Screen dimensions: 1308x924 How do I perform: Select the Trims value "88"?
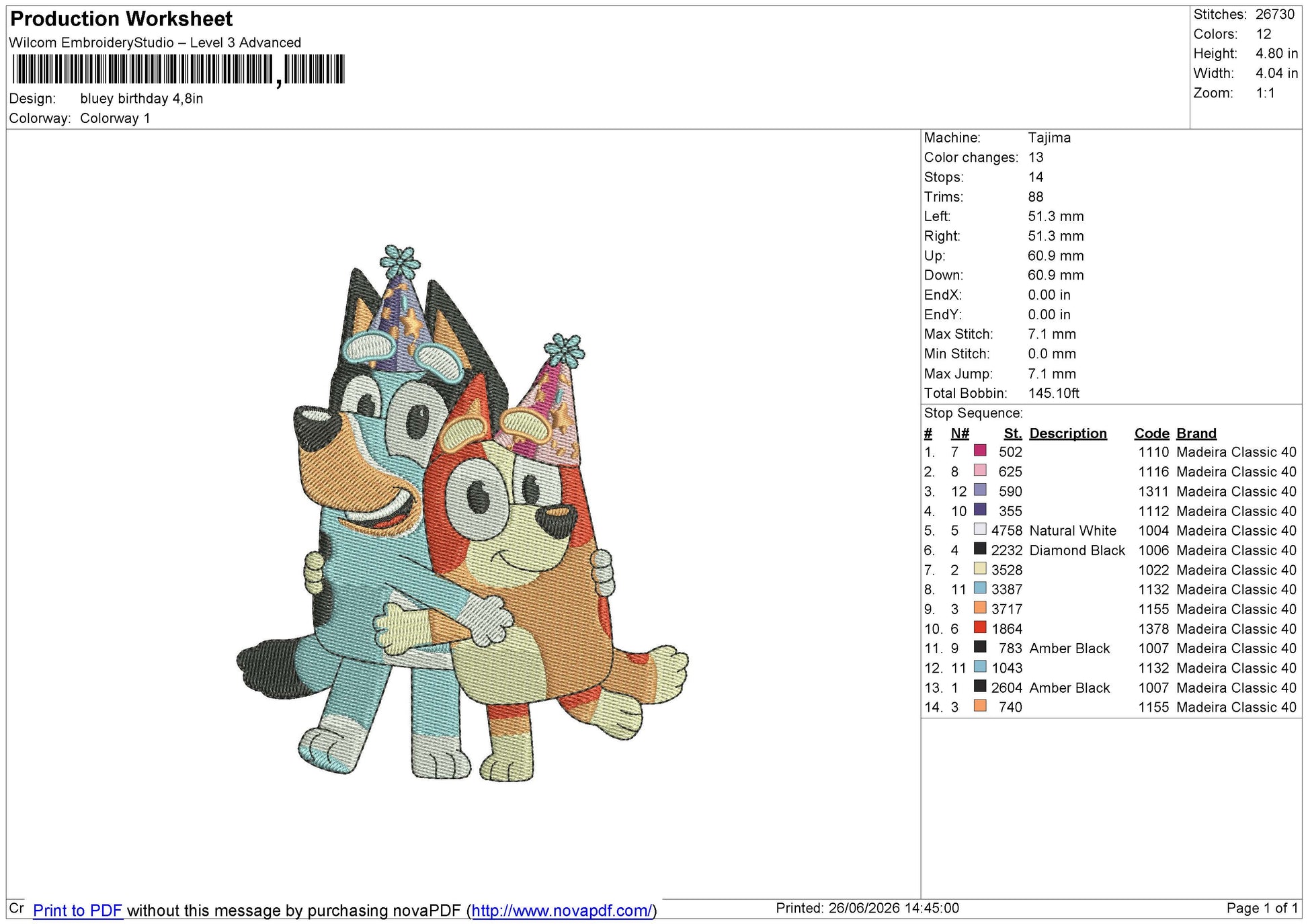[1036, 197]
